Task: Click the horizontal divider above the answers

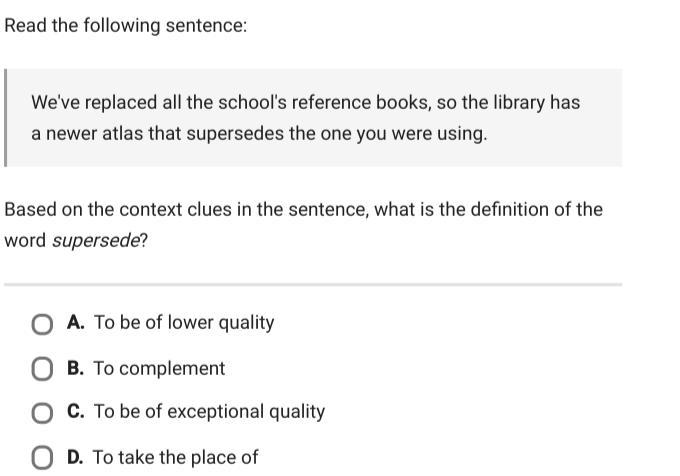Action: (x=313, y=285)
